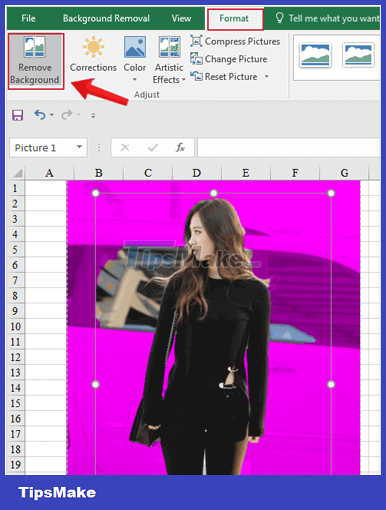Viewport: 386px width, 510px height.
Task: Select column E header
Action: coord(246,173)
